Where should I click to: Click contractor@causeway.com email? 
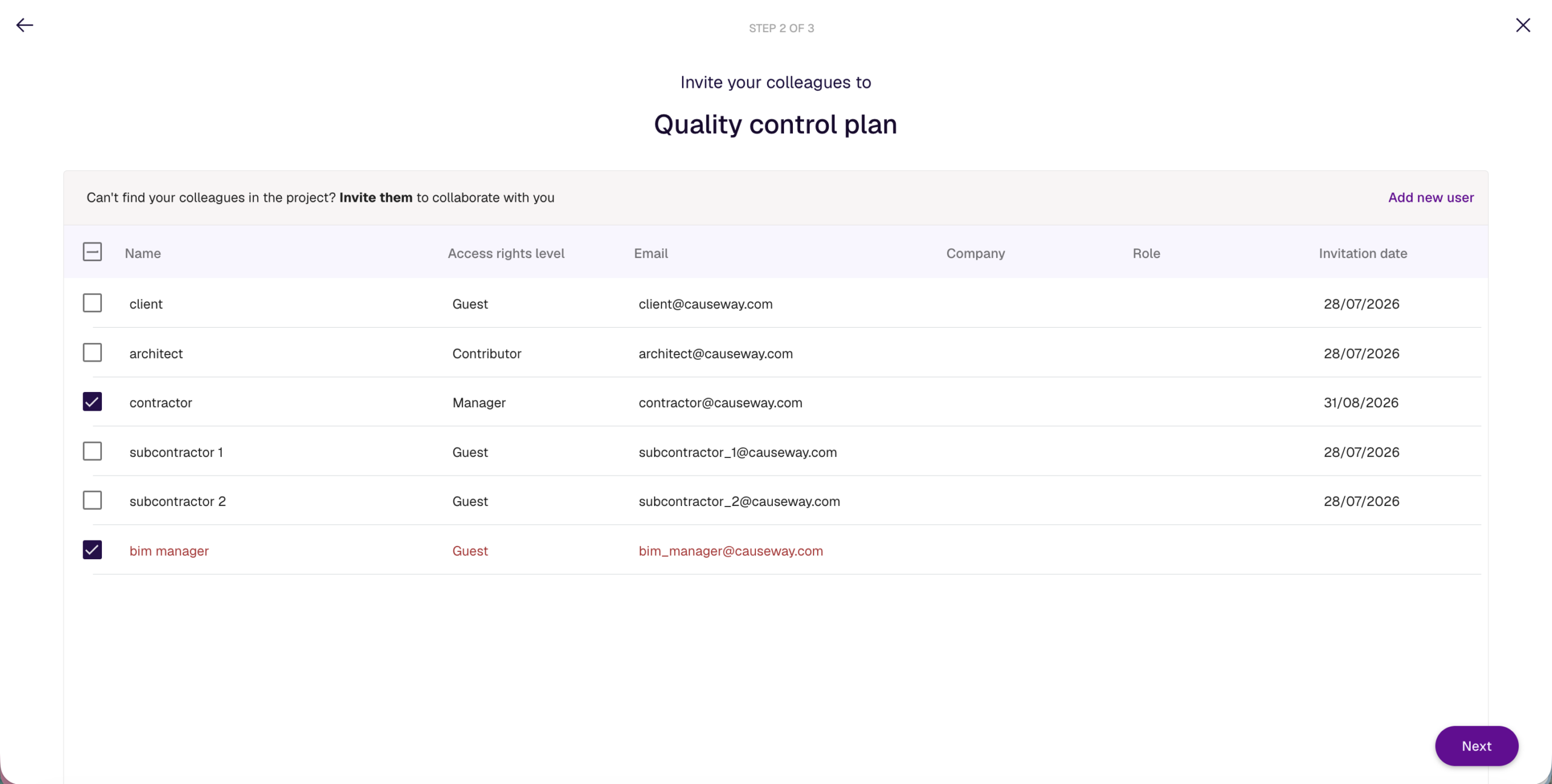720,403
